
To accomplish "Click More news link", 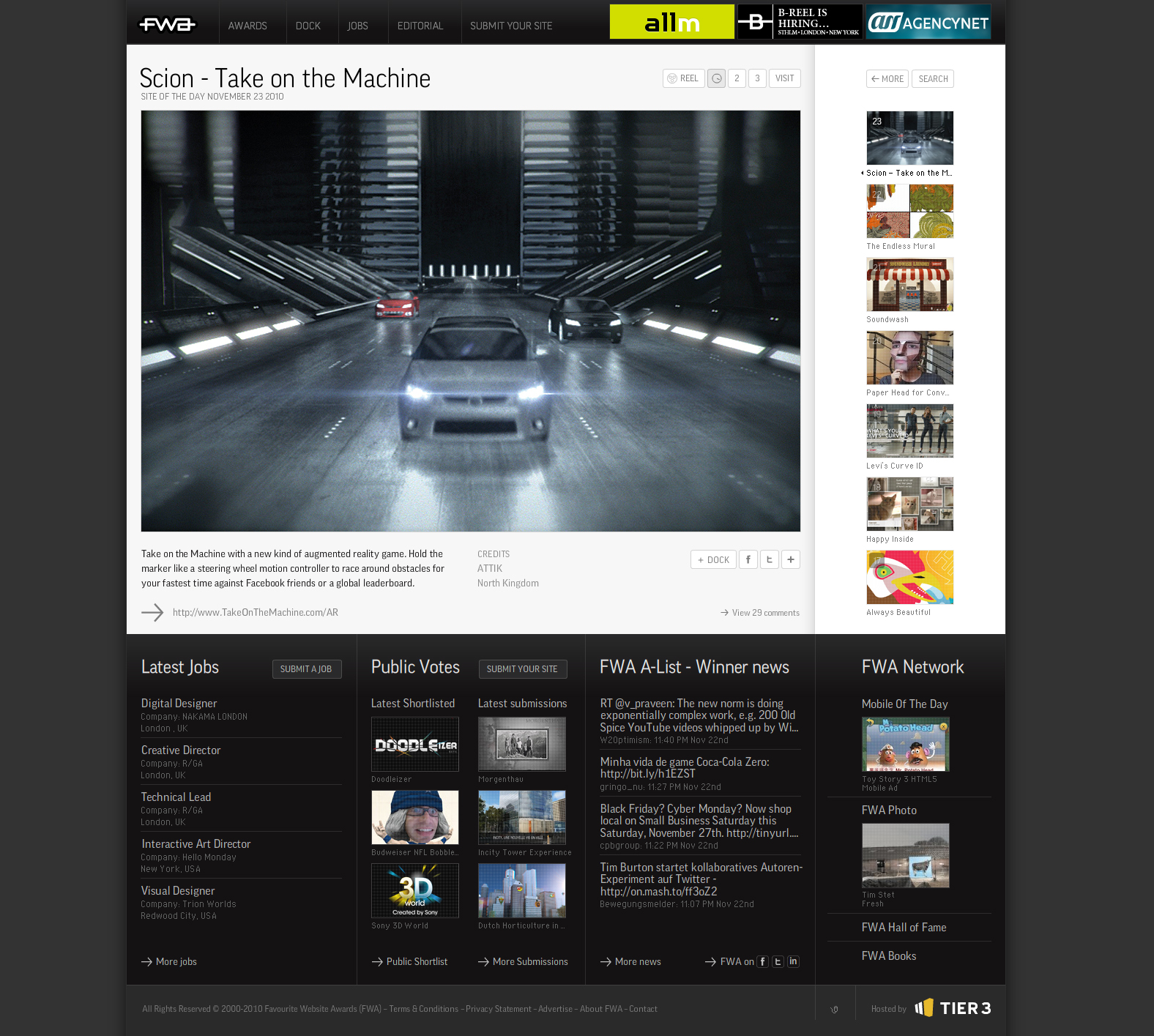I will point(631,961).
